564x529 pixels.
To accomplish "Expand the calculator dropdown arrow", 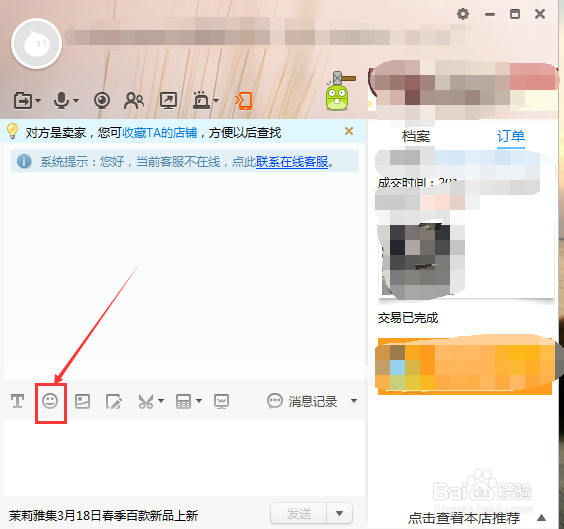I will pos(199,401).
